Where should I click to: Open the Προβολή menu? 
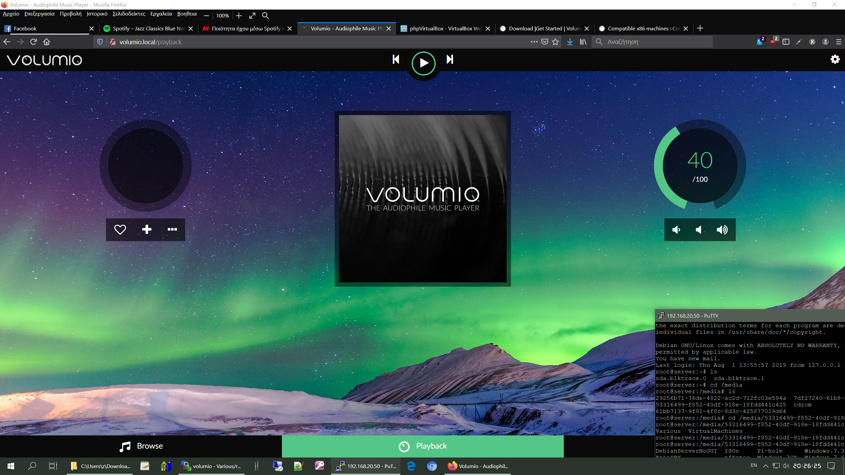pos(71,14)
